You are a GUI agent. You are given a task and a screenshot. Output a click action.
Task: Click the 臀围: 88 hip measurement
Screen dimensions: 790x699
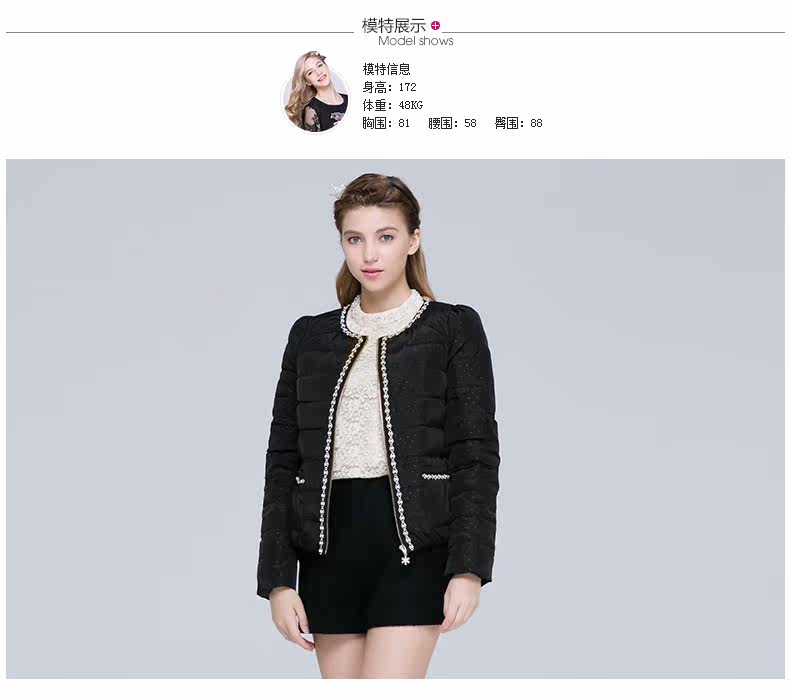[518, 123]
